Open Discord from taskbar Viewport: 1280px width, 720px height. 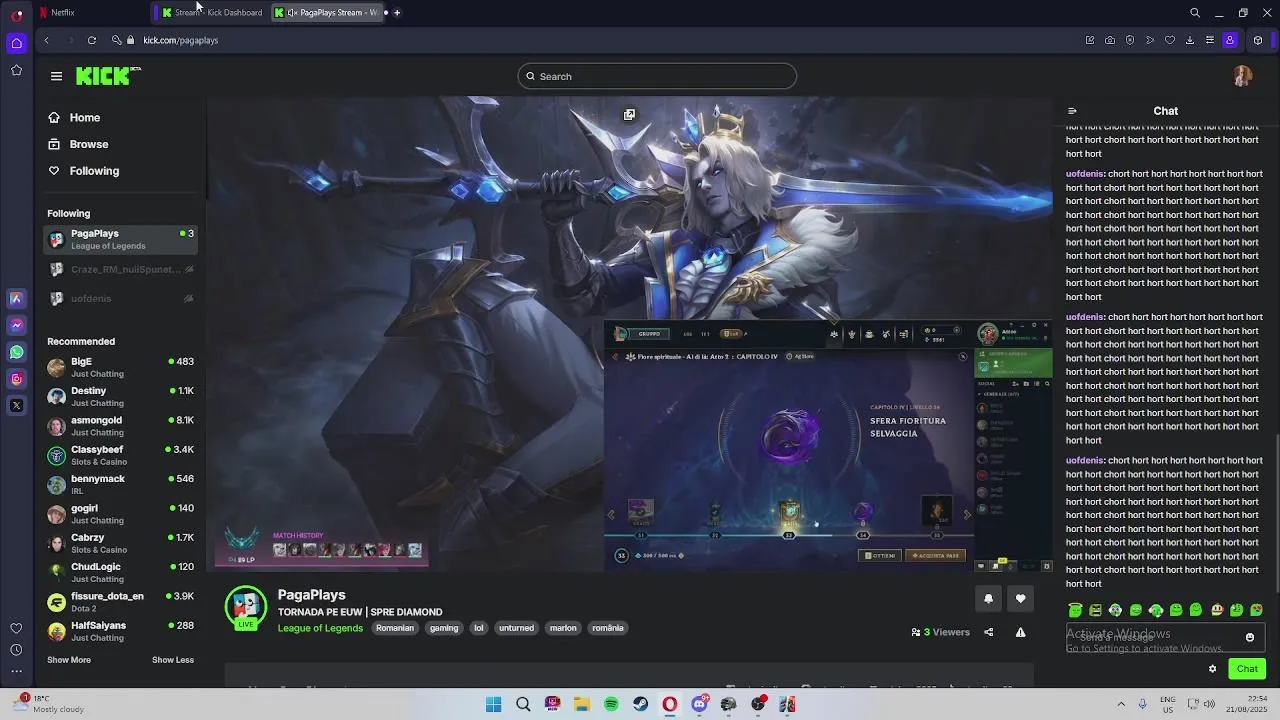pyautogui.click(x=699, y=705)
